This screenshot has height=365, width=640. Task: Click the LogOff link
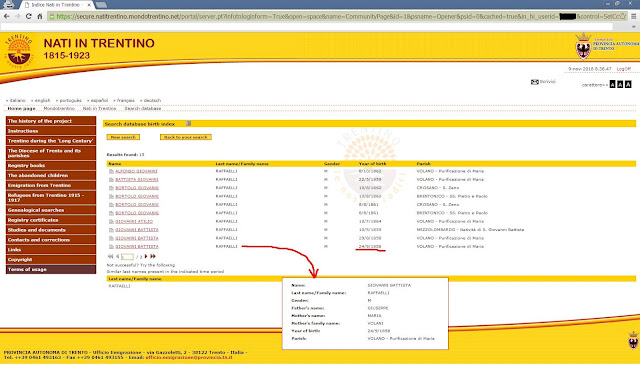(624, 69)
